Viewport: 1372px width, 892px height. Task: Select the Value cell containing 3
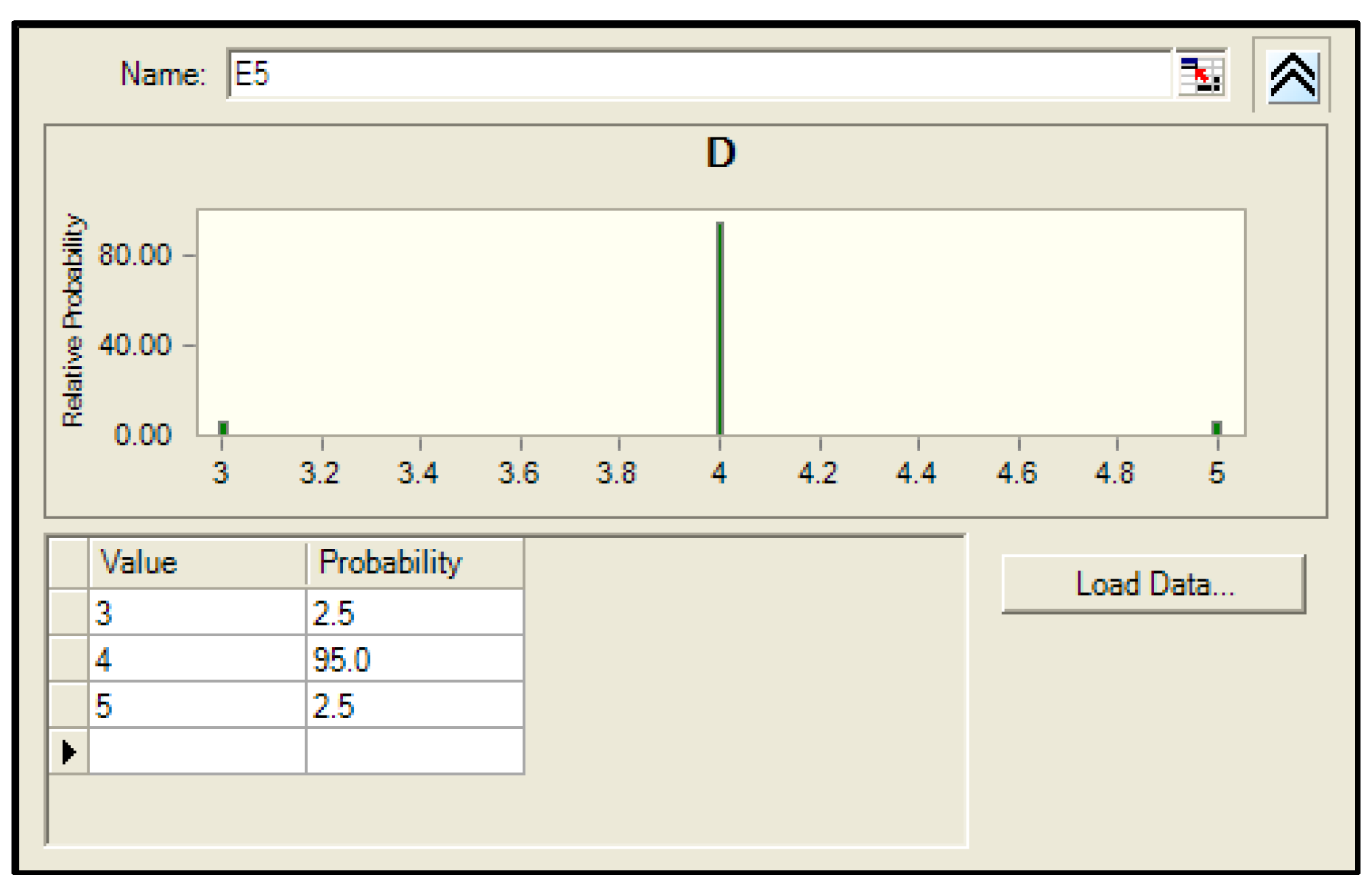click(197, 613)
